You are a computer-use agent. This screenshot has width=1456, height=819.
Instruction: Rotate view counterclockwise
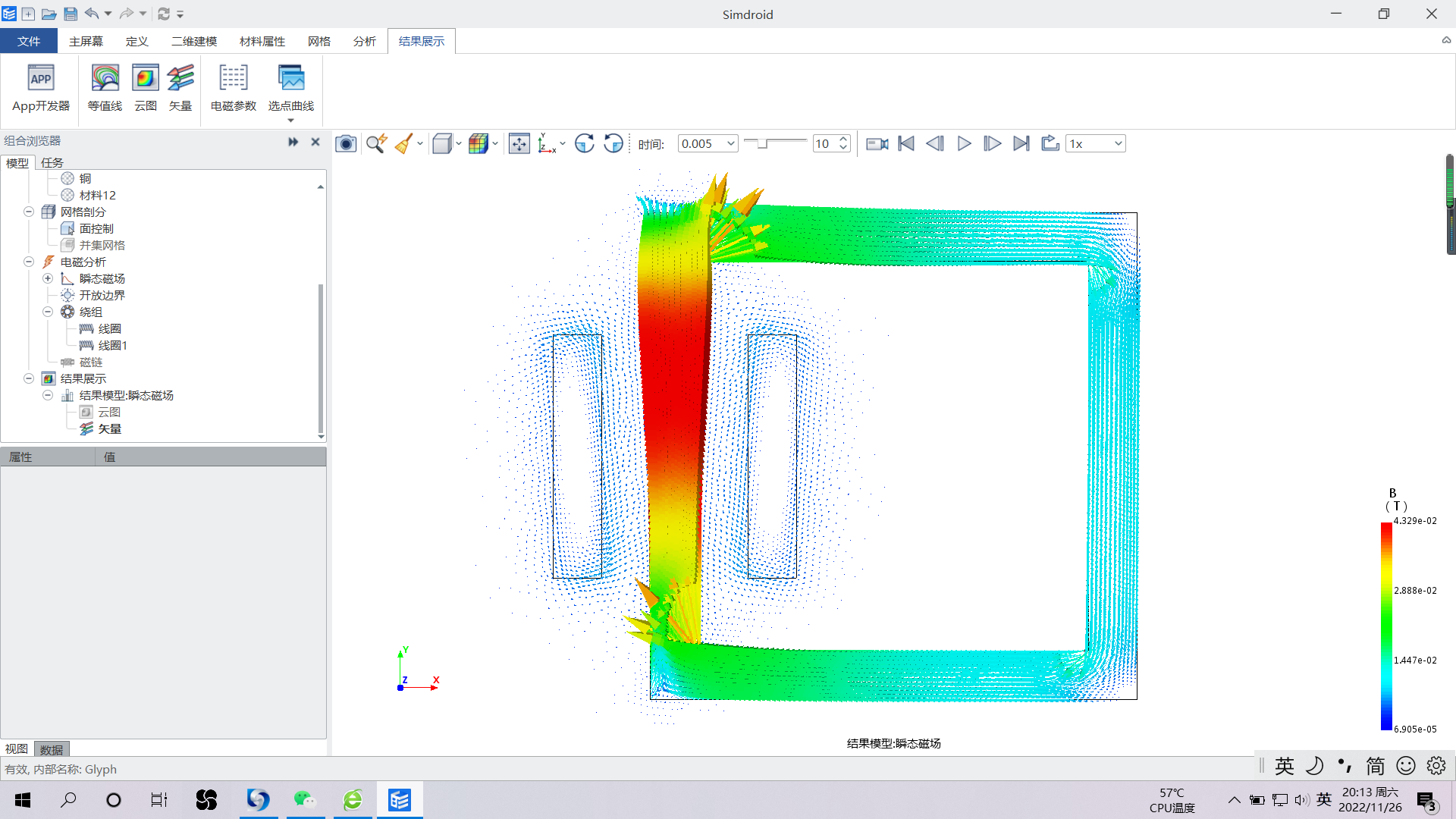click(x=613, y=144)
